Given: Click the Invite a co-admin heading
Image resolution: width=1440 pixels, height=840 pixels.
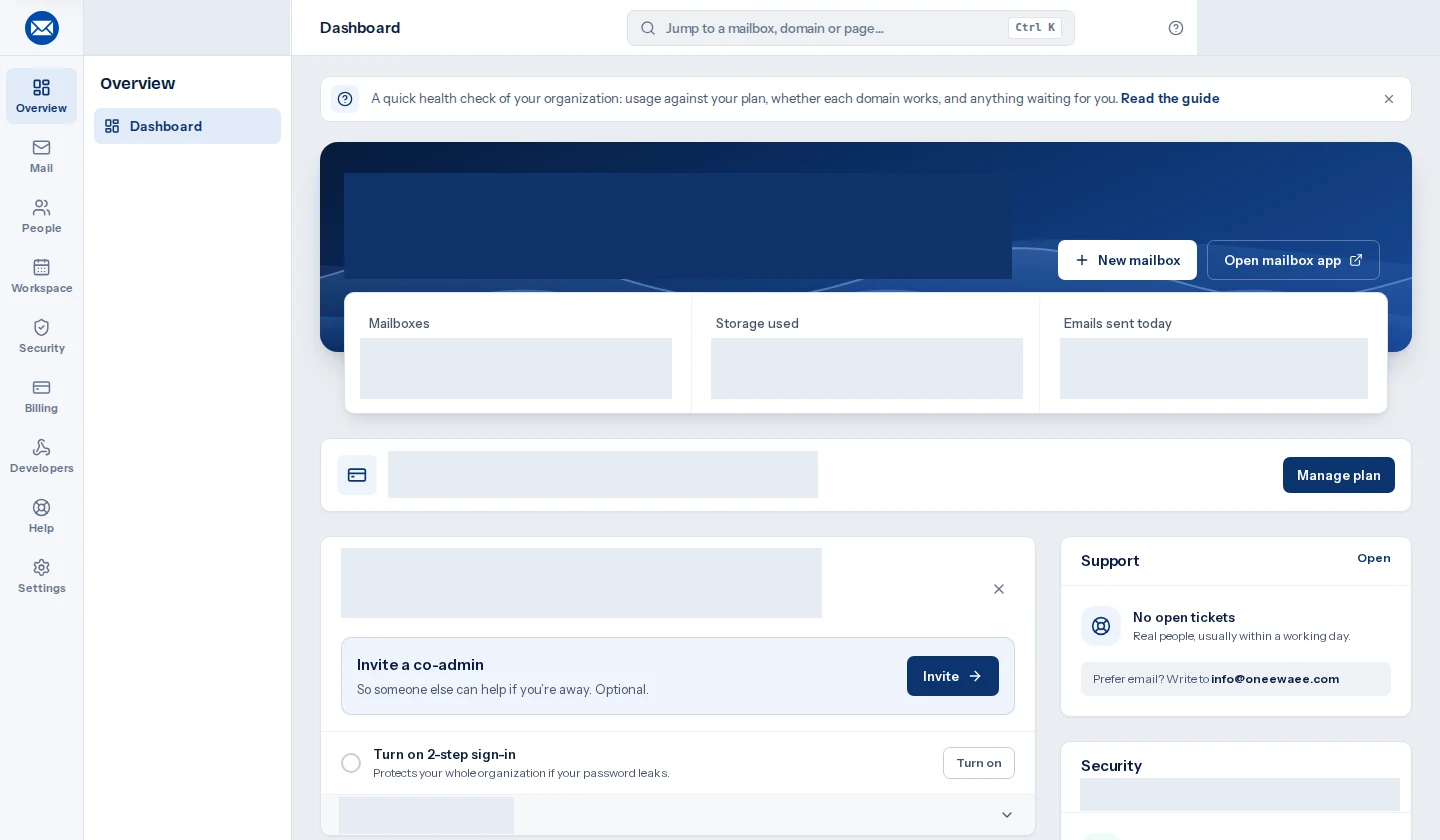Looking at the screenshot, I should coord(420,665).
